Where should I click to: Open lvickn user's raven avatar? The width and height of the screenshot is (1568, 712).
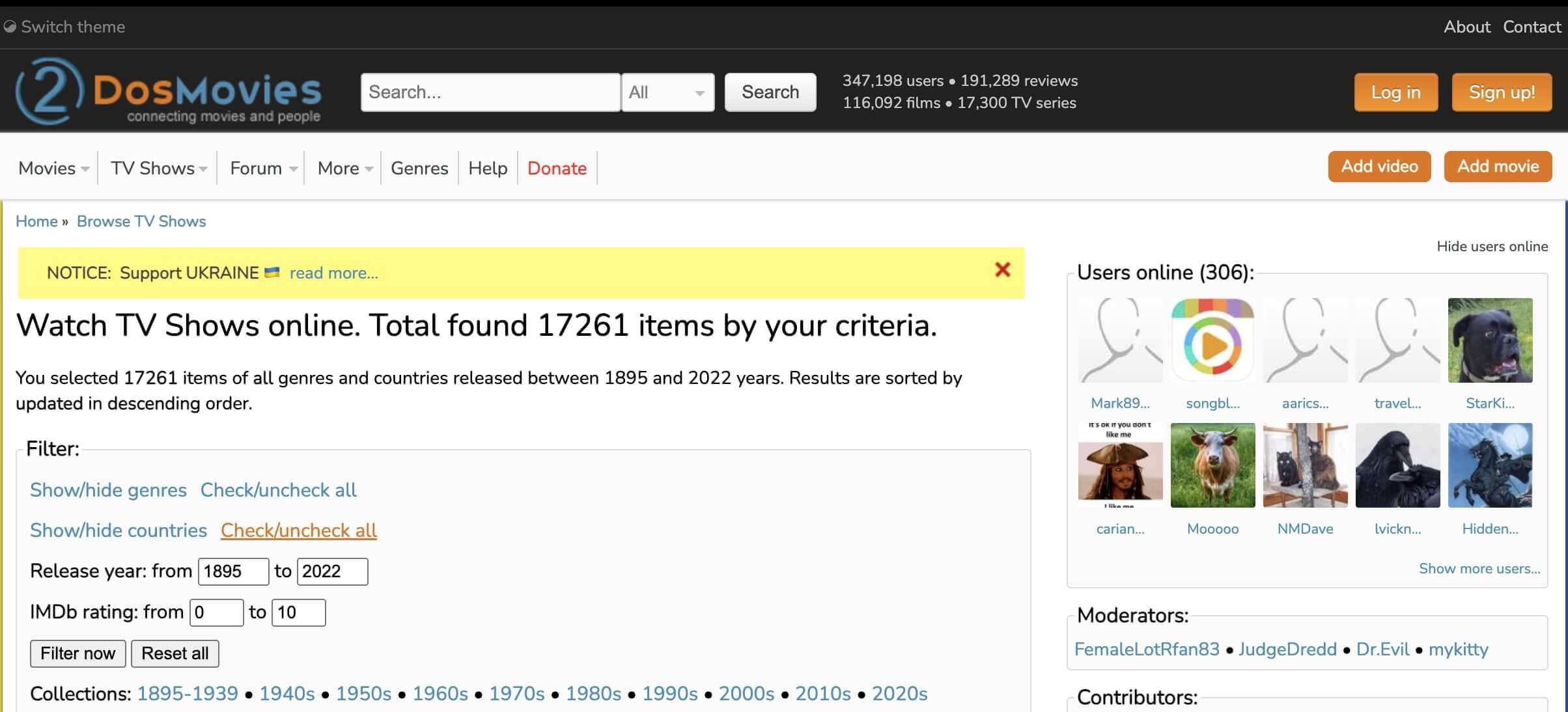tap(1397, 465)
